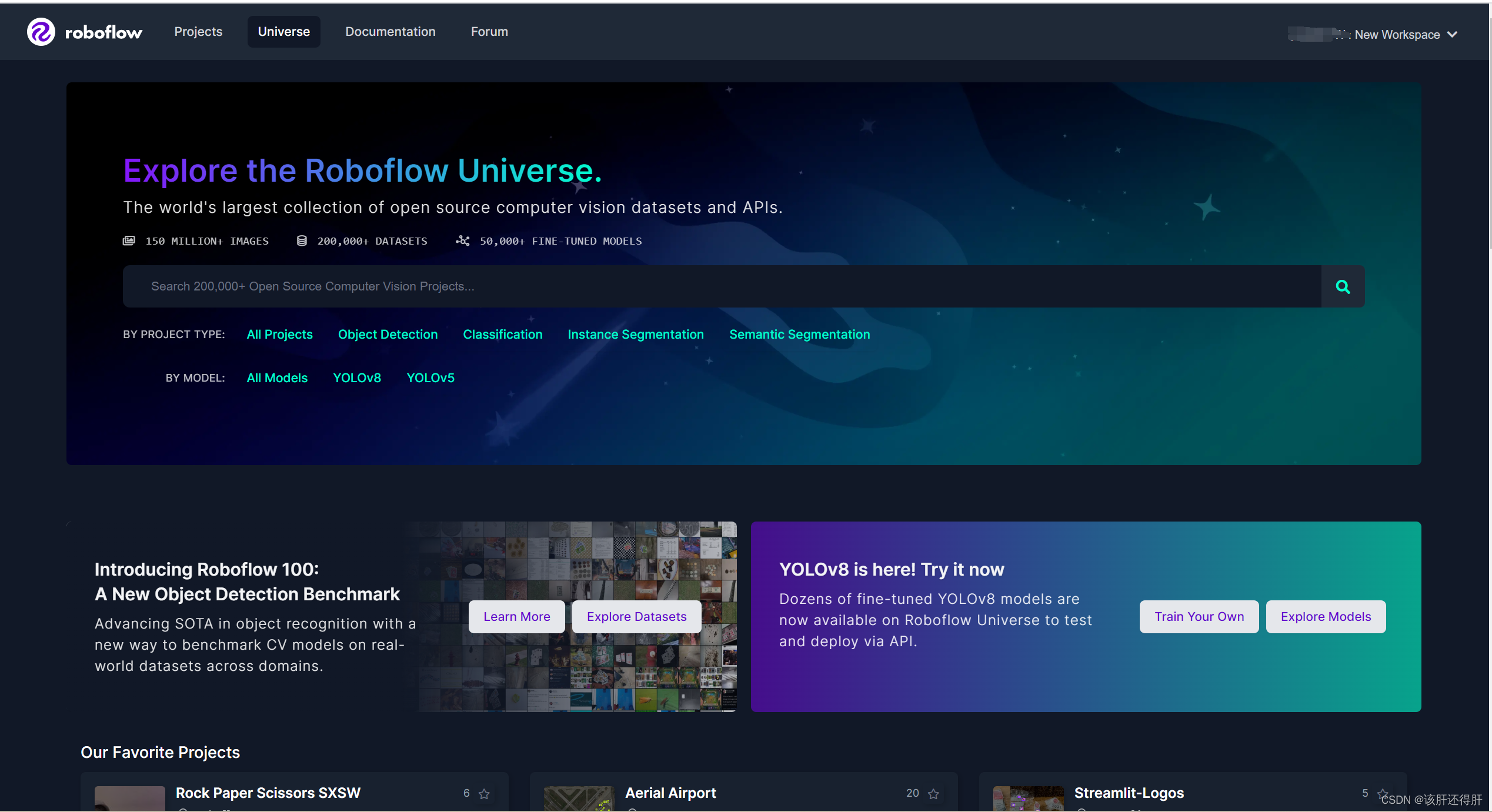Click the Roboflow logo icon
Screen dimensions: 1492x812
click(x=41, y=32)
